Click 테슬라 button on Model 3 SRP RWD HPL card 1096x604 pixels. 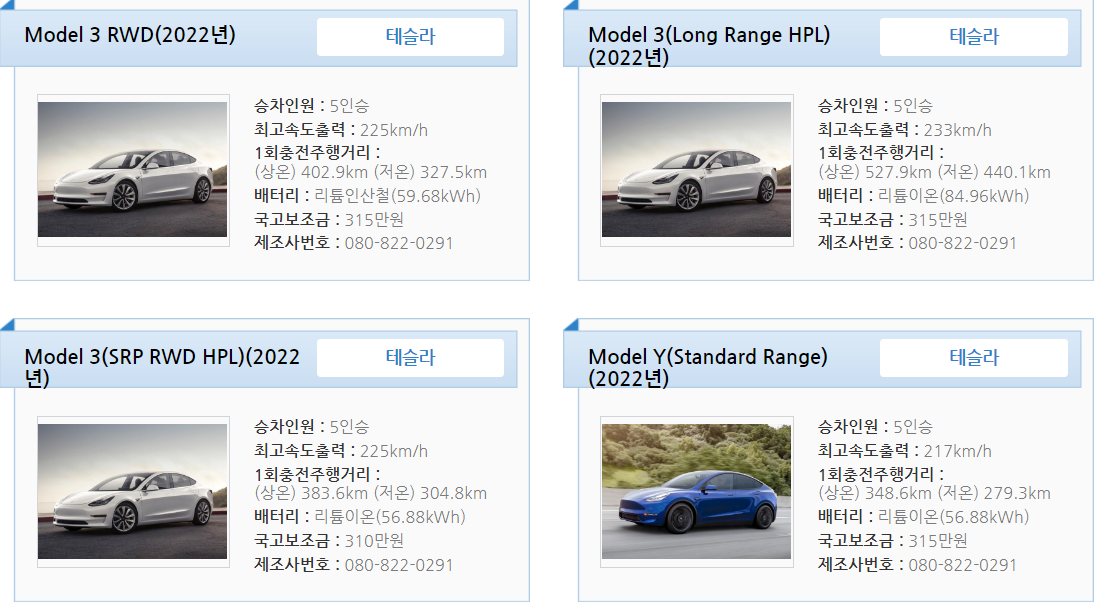[410, 358]
